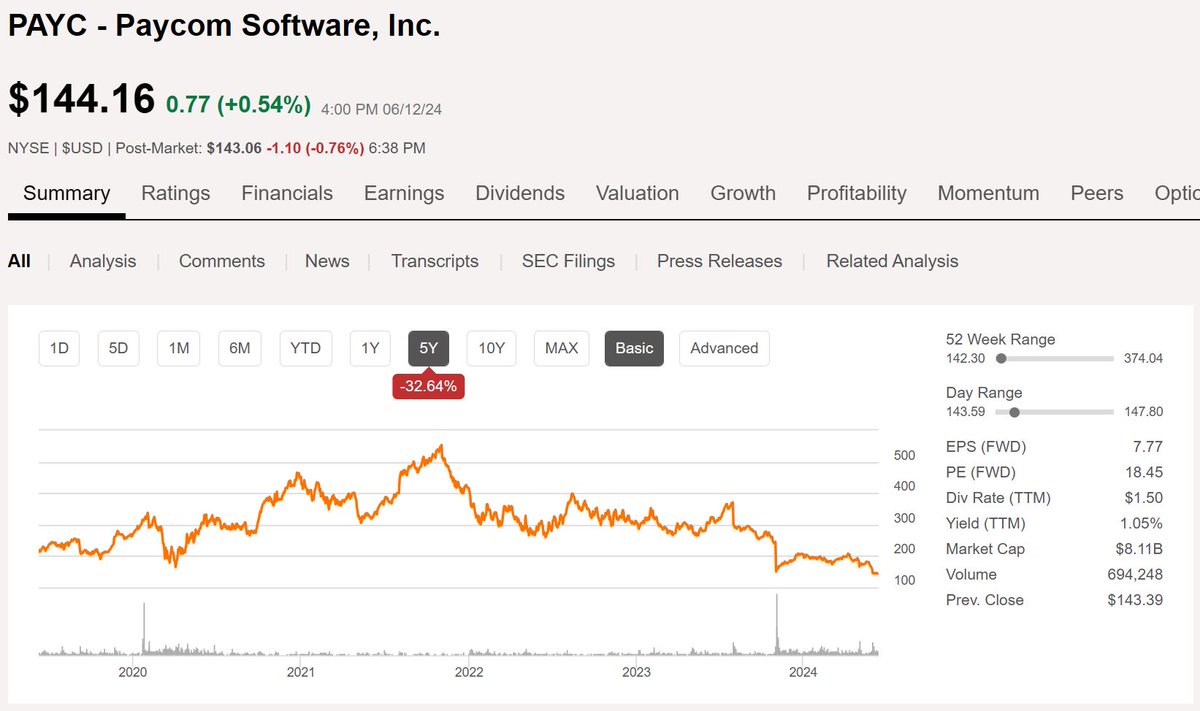Screen dimensions: 1200x711
Task: Open the Financials tab
Action: (x=287, y=193)
